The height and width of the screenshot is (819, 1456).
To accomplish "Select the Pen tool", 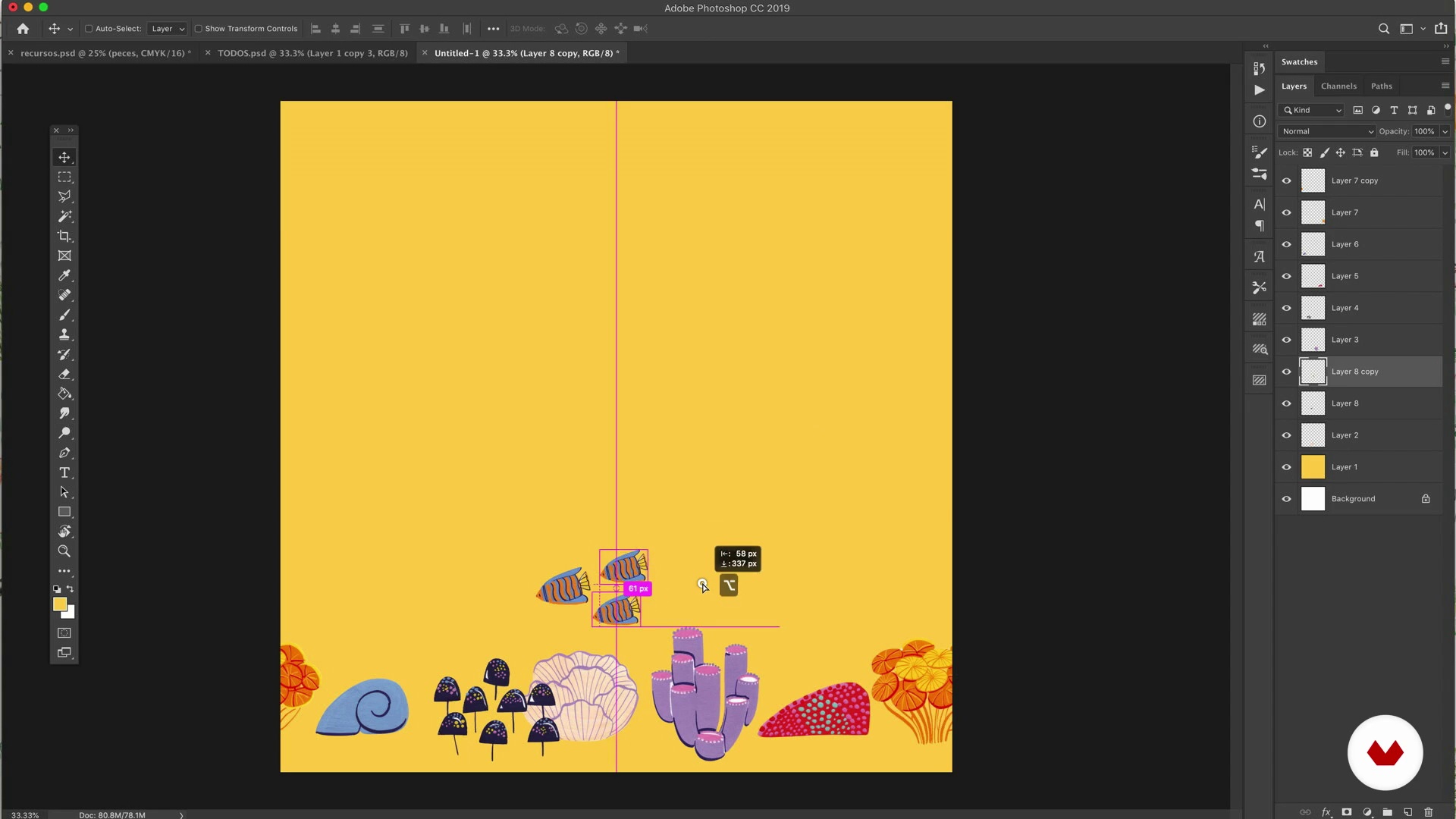I will tap(64, 453).
